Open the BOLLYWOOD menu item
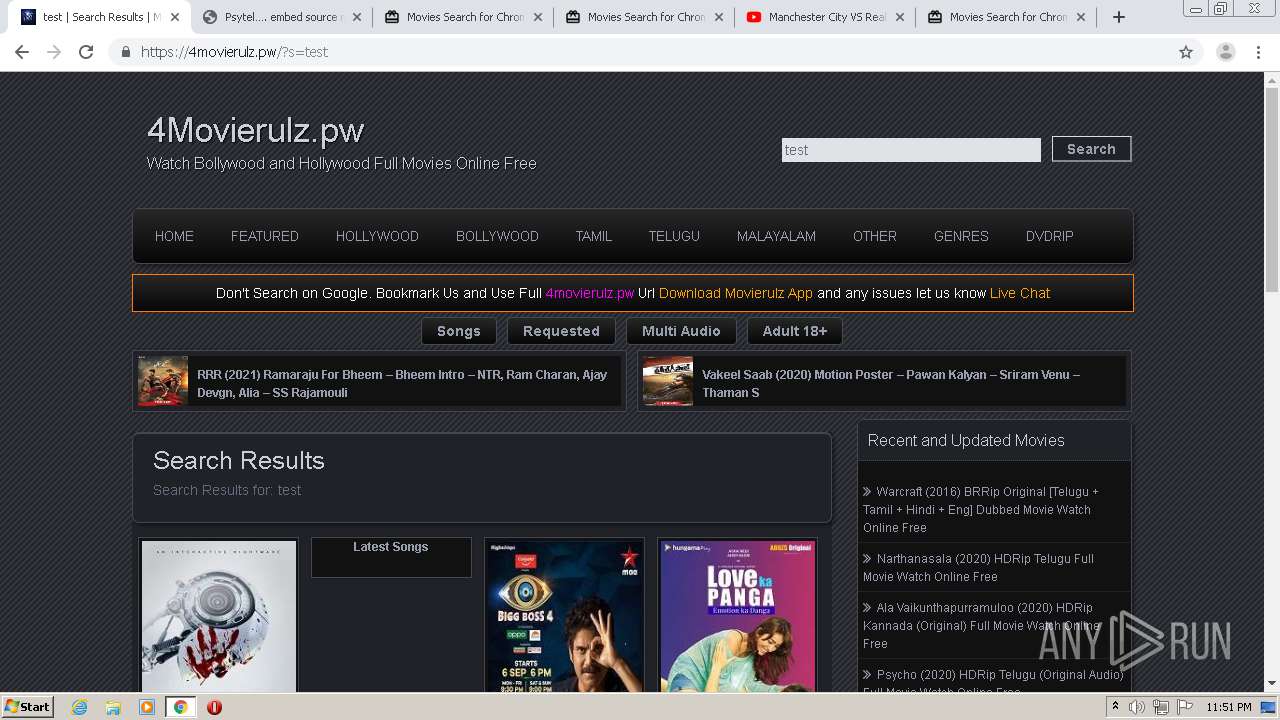 click(497, 236)
